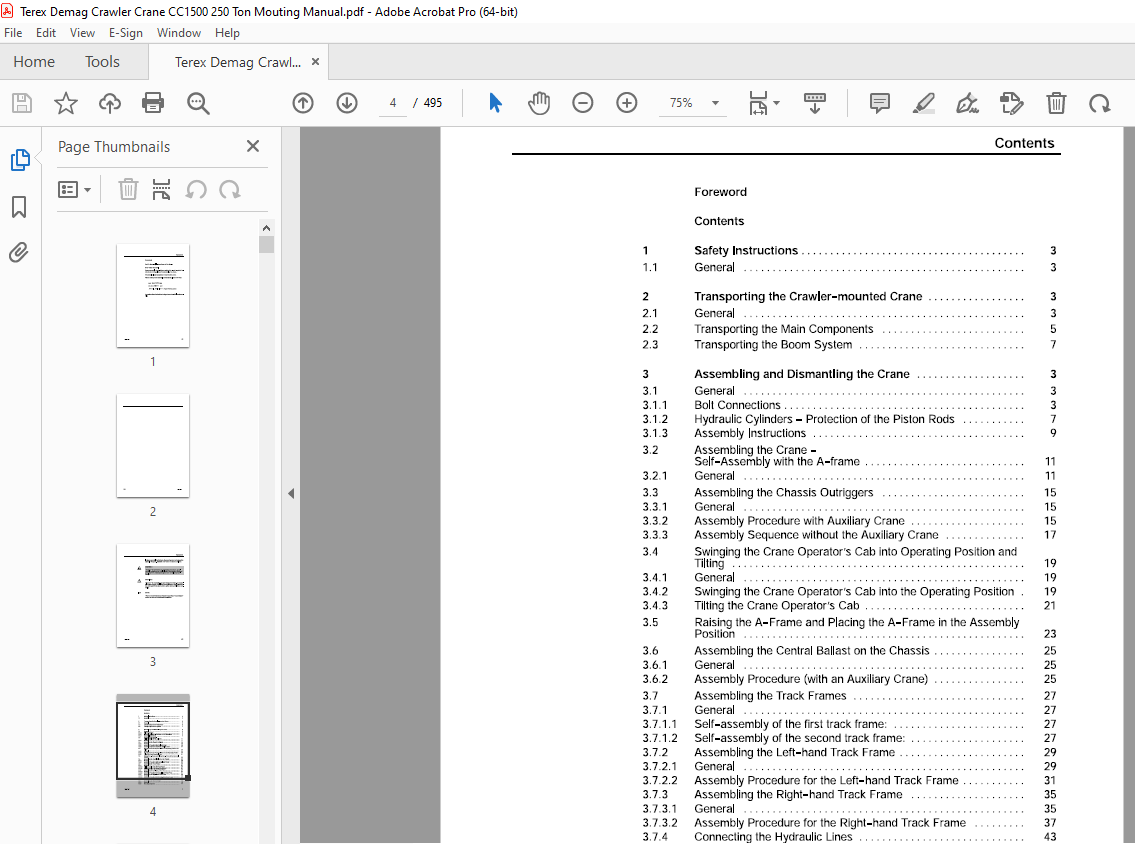Open the Bookmarks panel icon
Viewport: 1135px width, 844px height.
19,207
